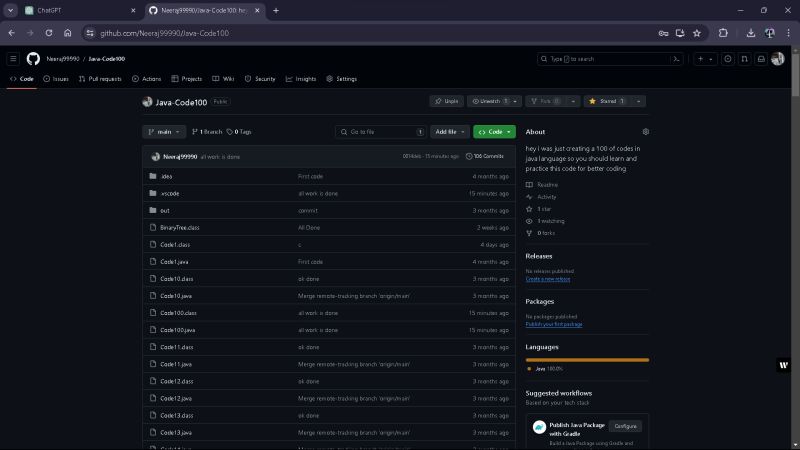The image size is (800, 450).
Task: Open the green Code dropdown
Action: 494,132
